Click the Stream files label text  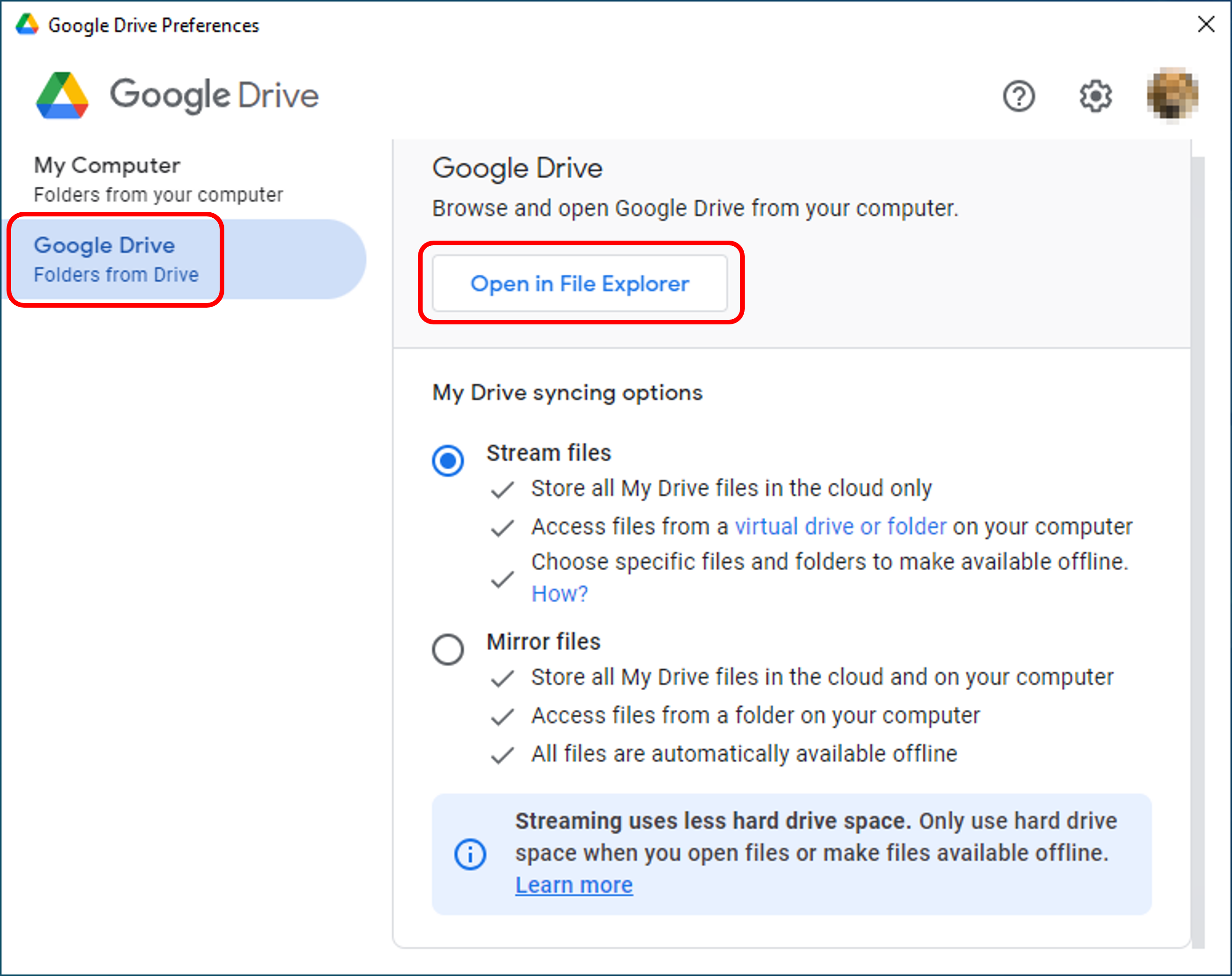coord(549,452)
